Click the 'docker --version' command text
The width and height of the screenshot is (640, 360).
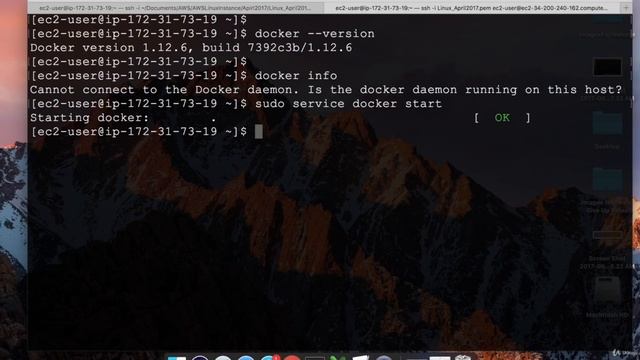tap(314, 34)
